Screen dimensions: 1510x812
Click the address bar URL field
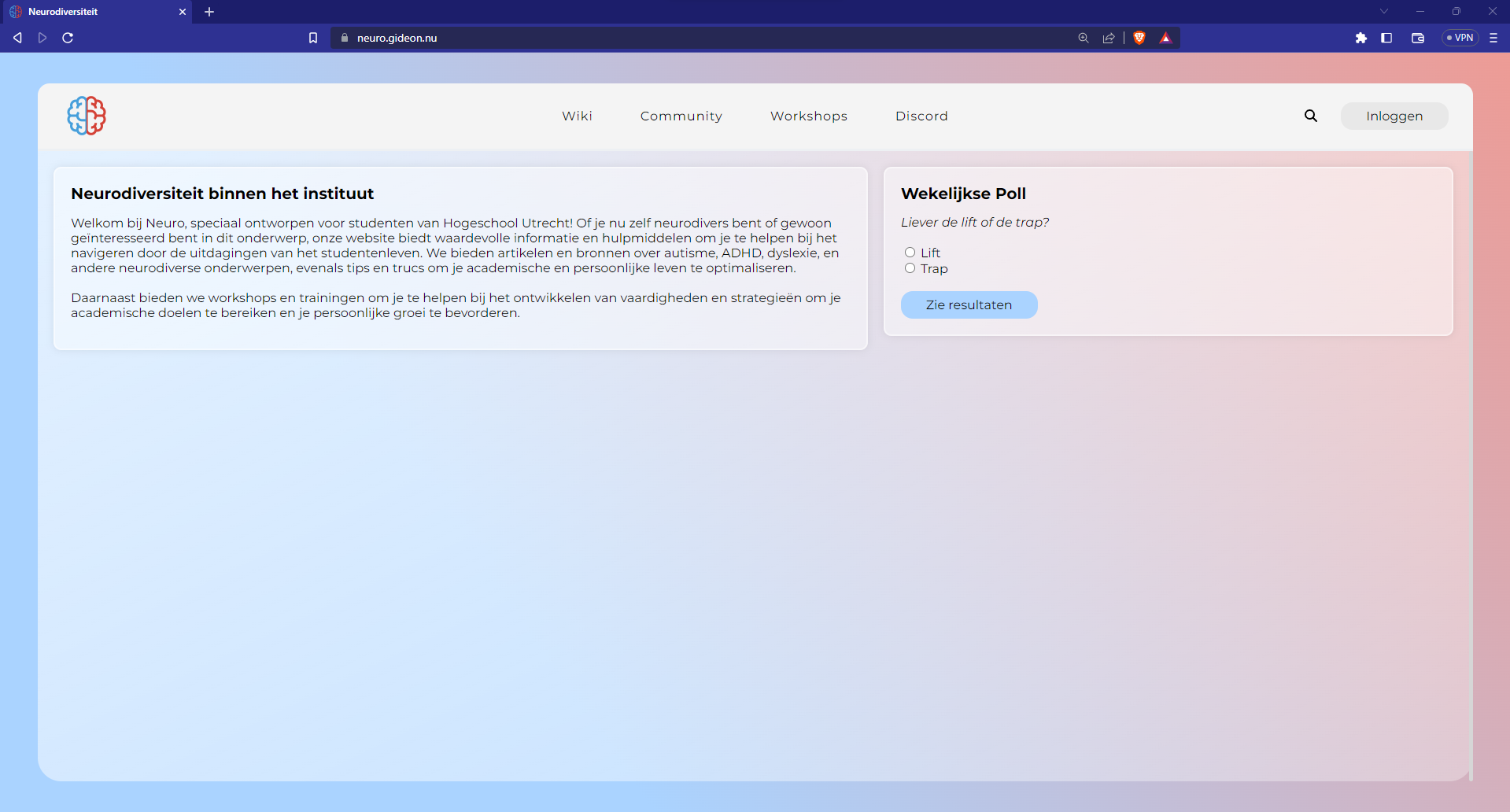click(629, 38)
